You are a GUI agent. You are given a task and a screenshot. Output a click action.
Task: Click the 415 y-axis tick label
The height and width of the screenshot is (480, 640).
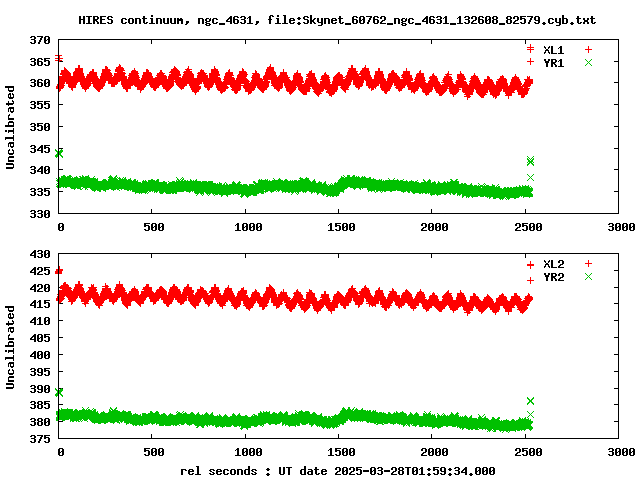(40, 304)
